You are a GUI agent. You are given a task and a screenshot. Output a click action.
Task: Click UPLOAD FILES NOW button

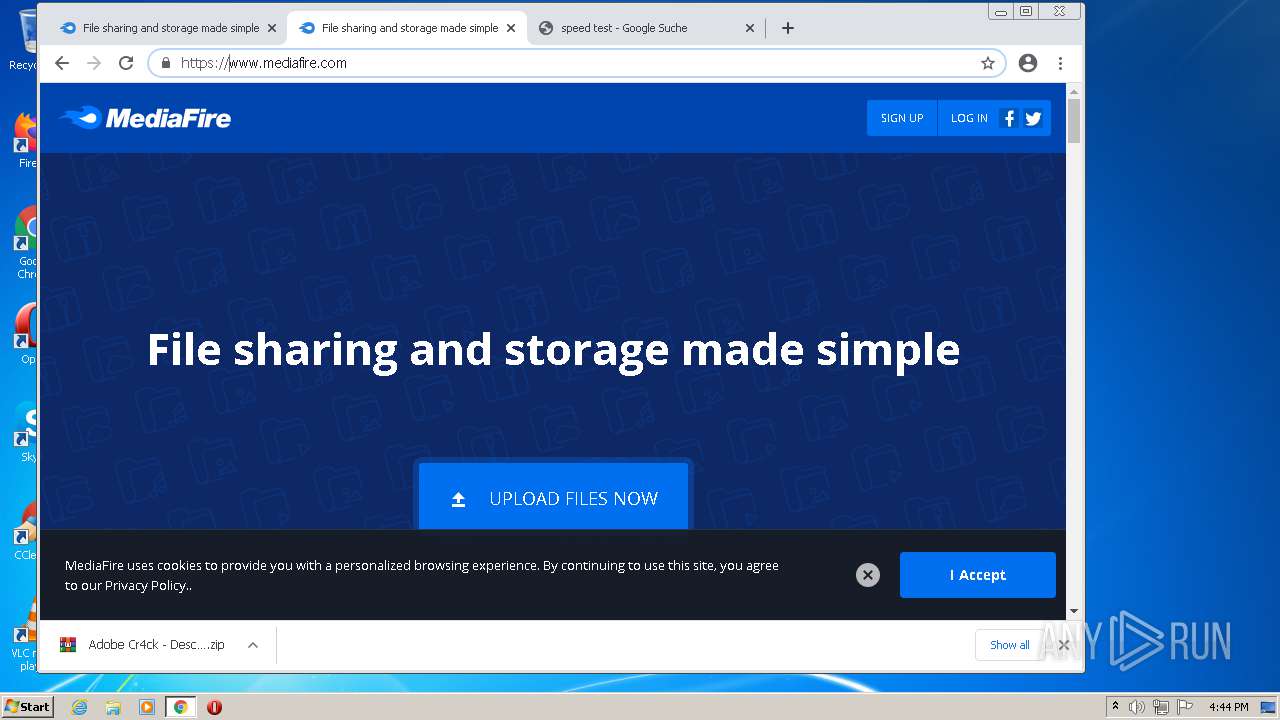coord(553,498)
